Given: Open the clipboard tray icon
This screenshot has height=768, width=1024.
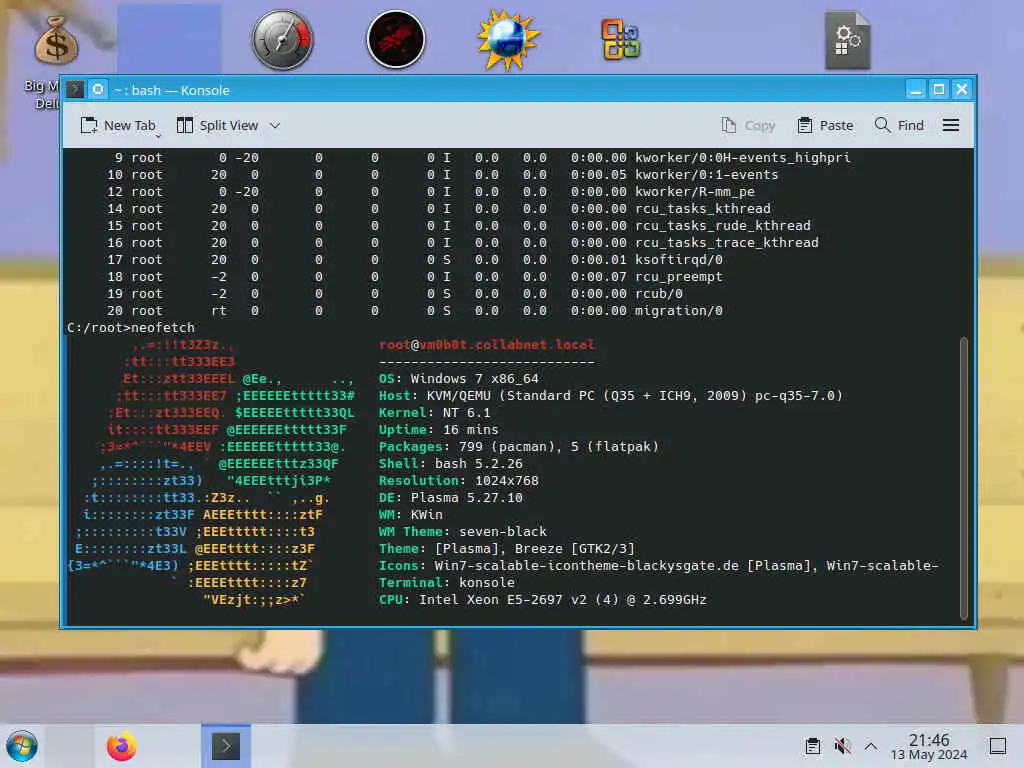Looking at the screenshot, I should [x=812, y=746].
